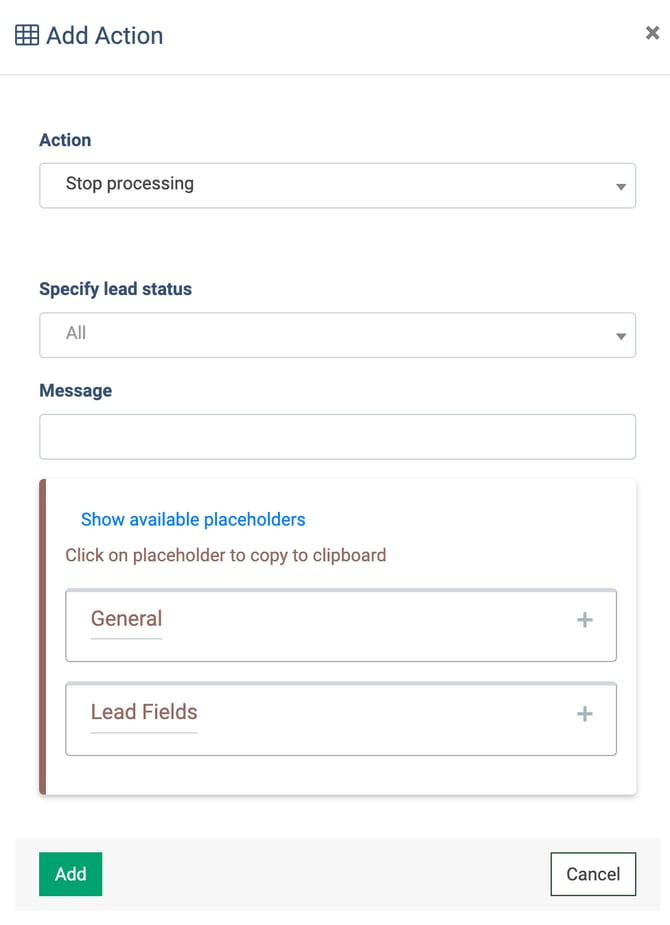This screenshot has height=925, width=670.
Task: Open the Specify lead status dropdown
Action: (337, 335)
